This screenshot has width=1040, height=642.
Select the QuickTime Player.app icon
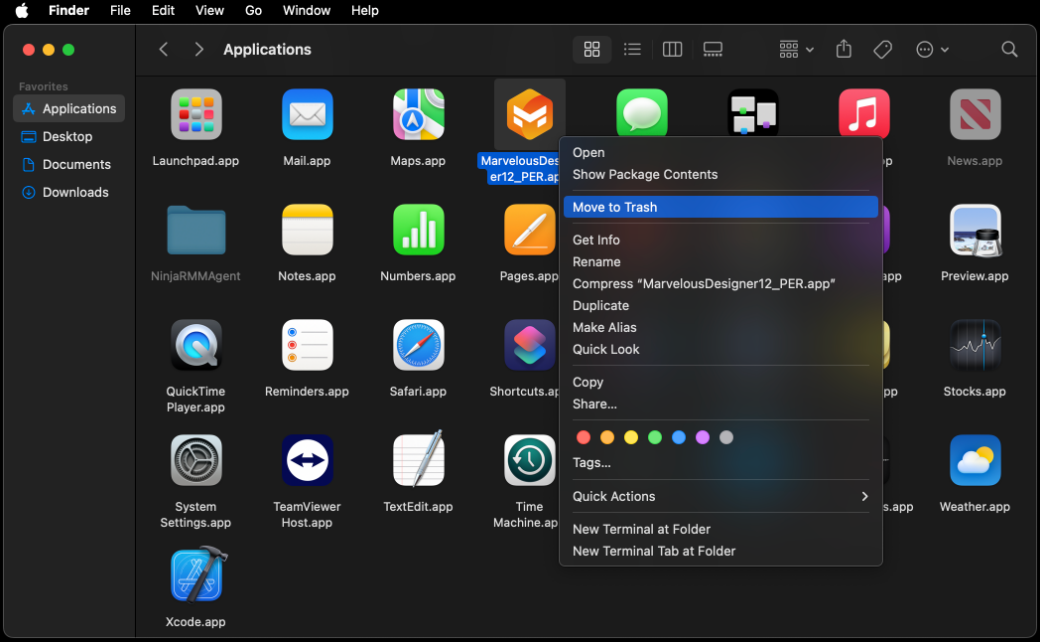click(x=196, y=345)
